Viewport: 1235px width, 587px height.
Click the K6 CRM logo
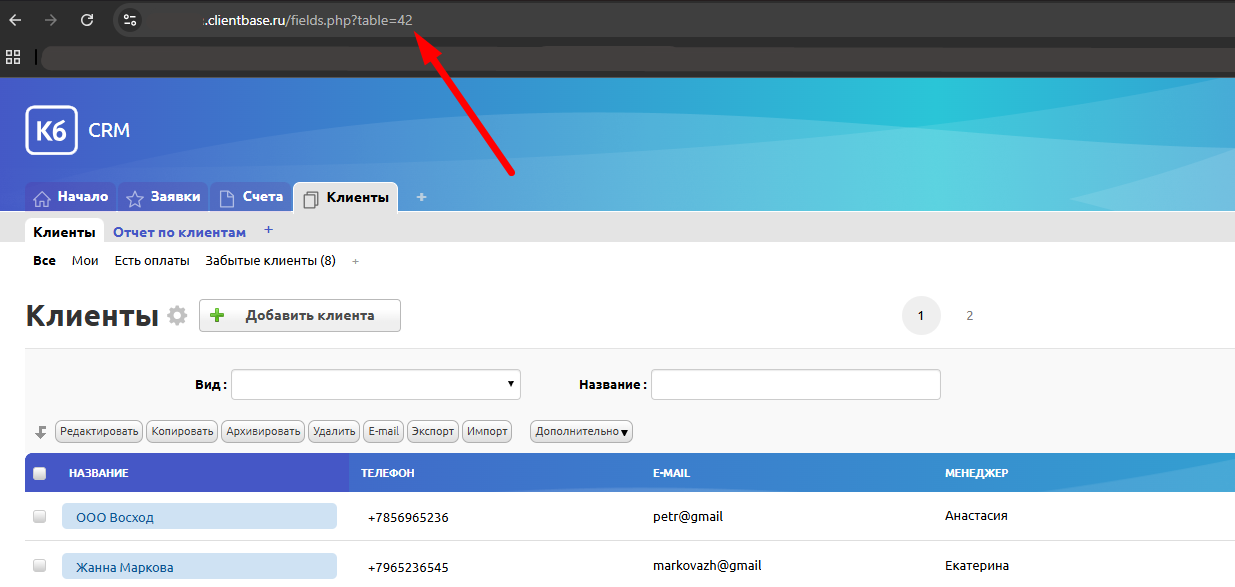coord(52,130)
